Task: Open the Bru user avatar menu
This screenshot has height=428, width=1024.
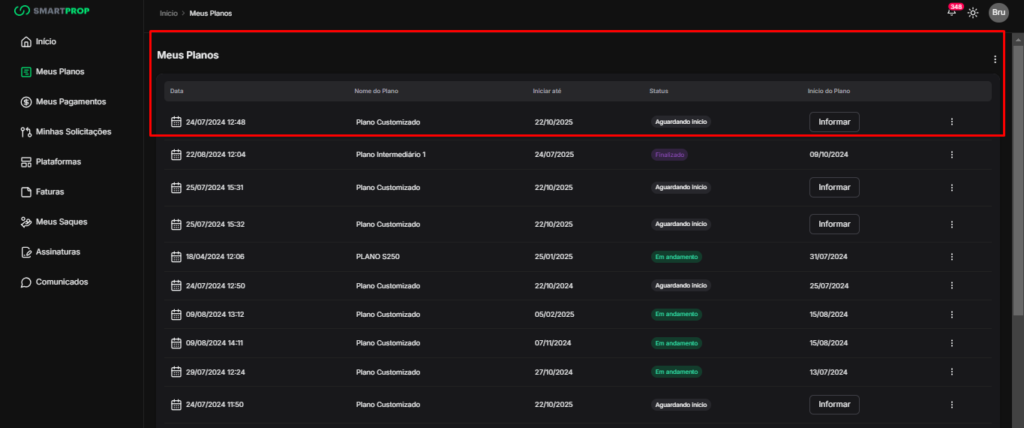Action: click(998, 13)
